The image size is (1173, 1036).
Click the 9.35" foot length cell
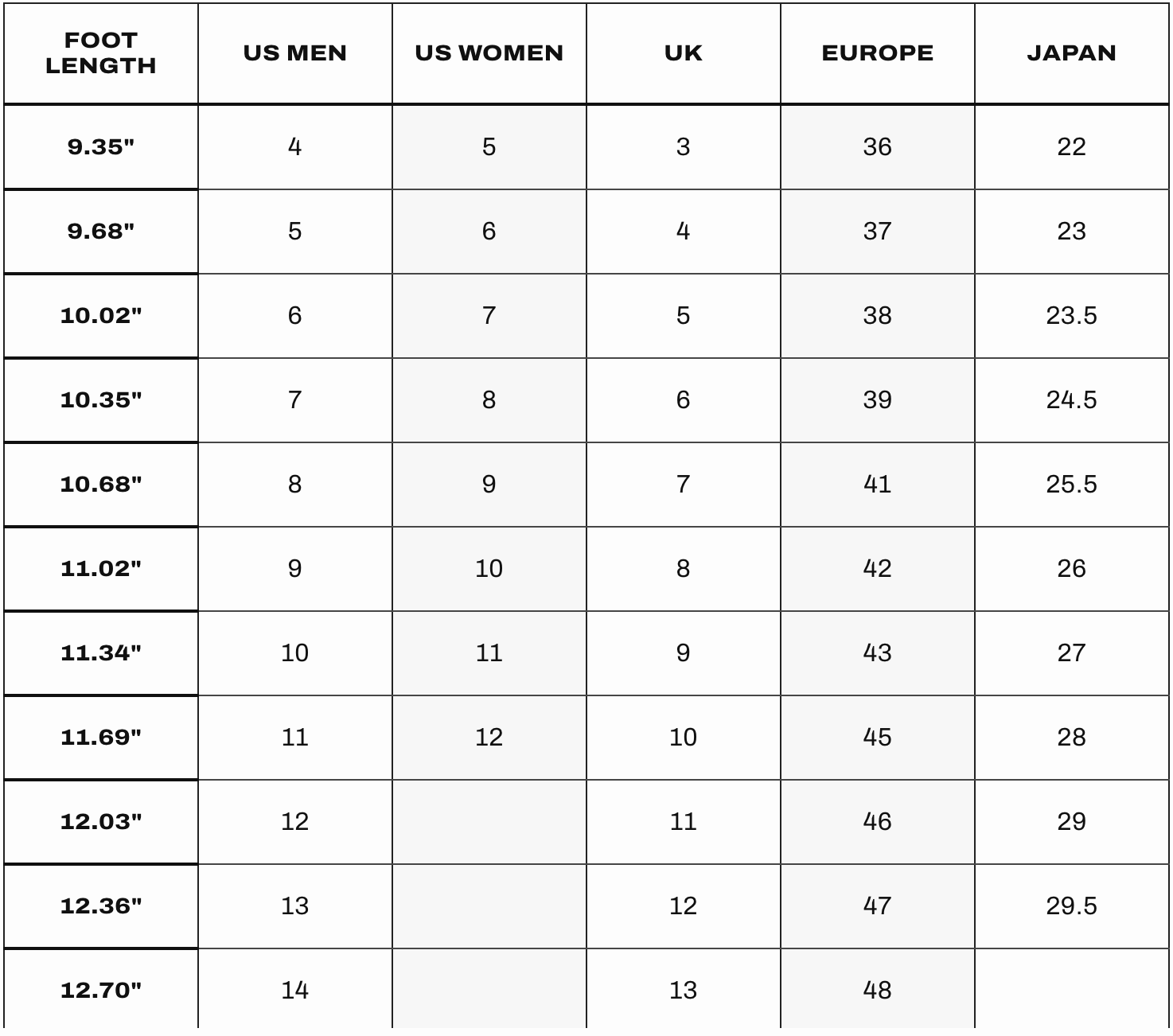101,147
